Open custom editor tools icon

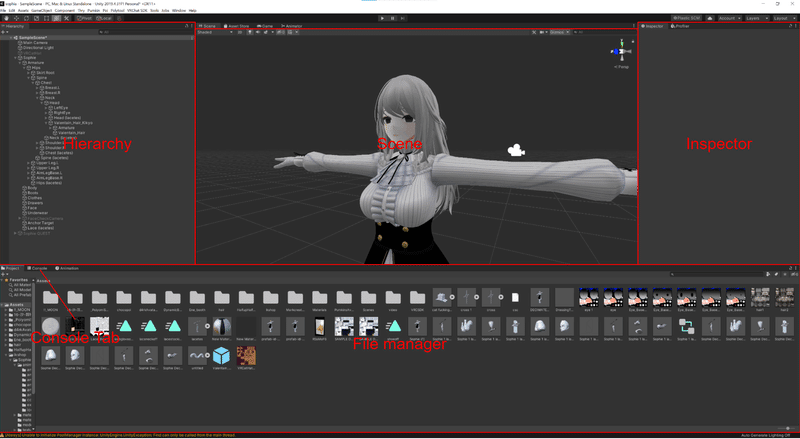(x=66, y=18)
